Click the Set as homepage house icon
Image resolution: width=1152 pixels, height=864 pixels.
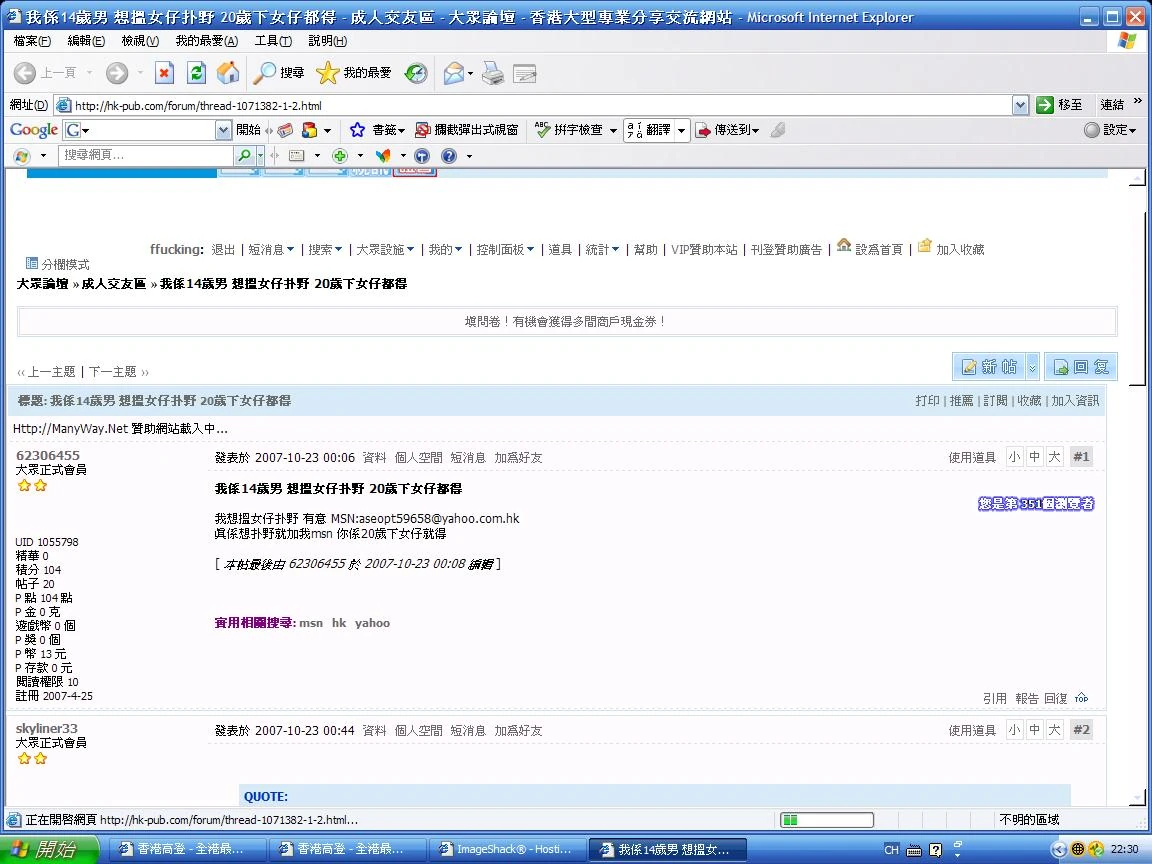pos(843,245)
